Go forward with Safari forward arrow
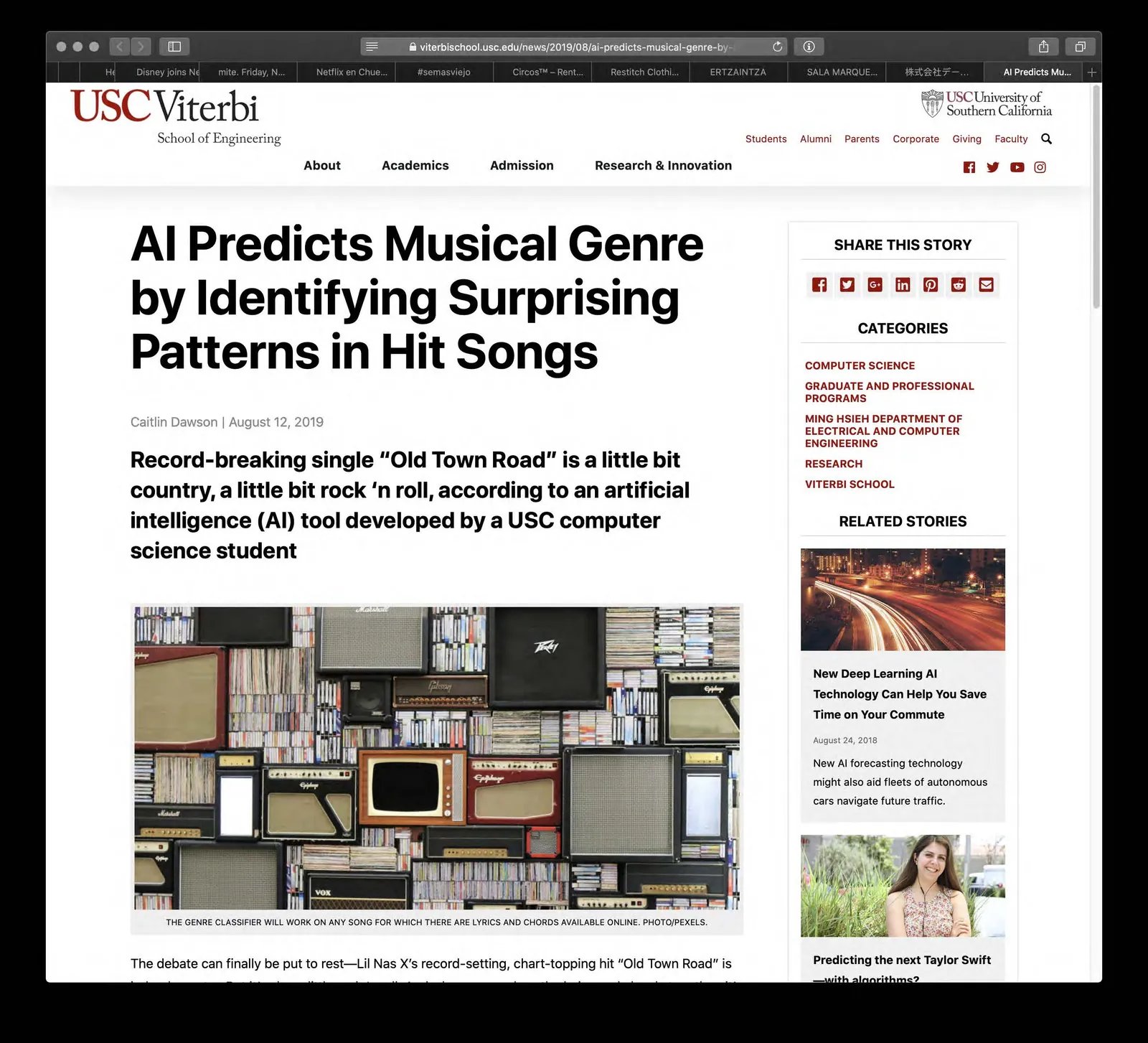Image resolution: width=1148 pixels, height=1043 pixels. [x=141, y=47]
